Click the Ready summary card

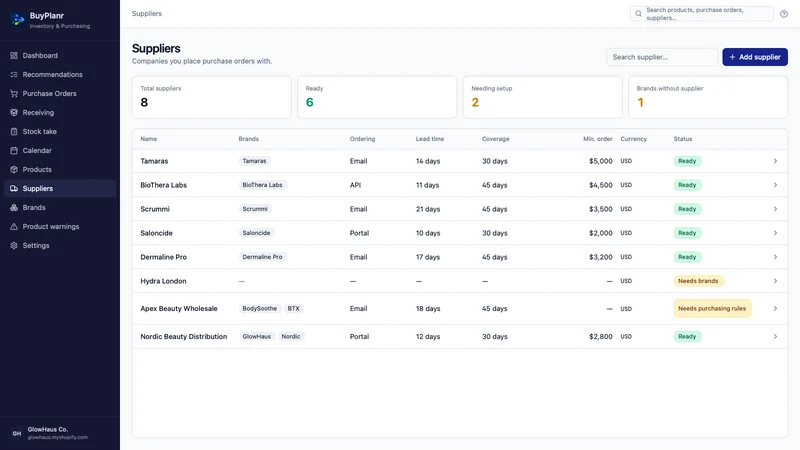coord(377,97)
